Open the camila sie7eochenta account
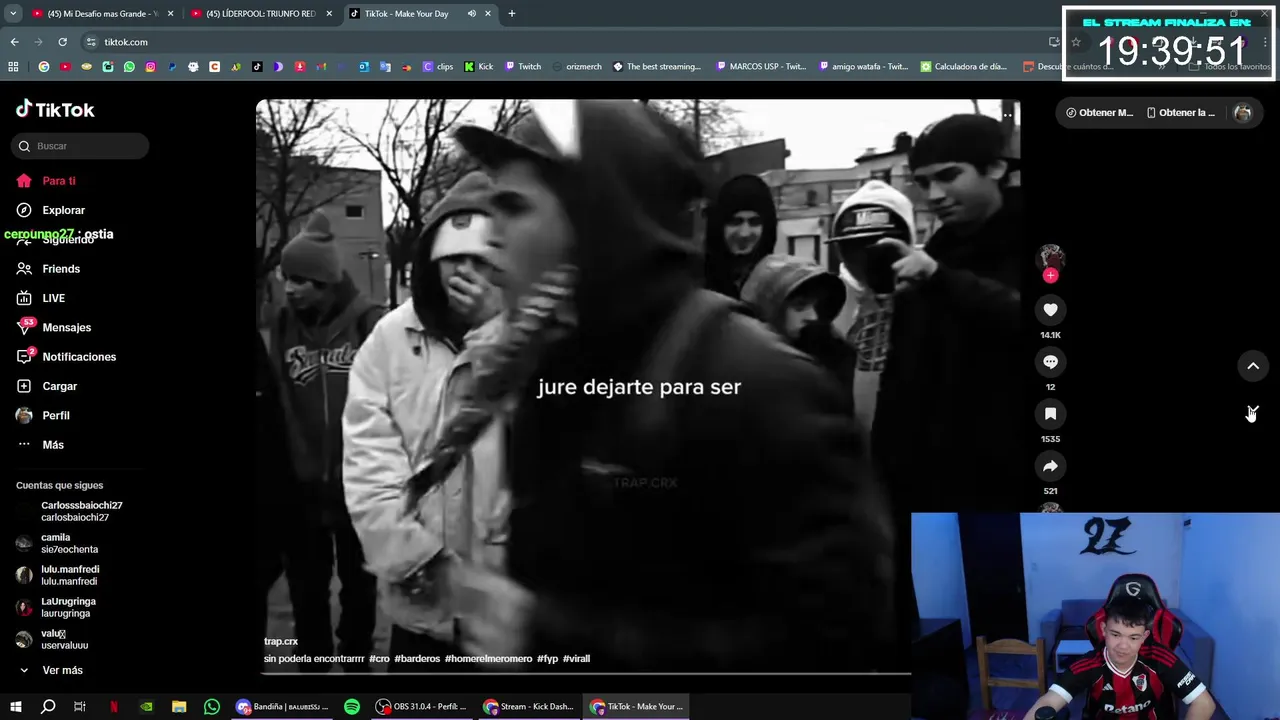 click(58, 543)
